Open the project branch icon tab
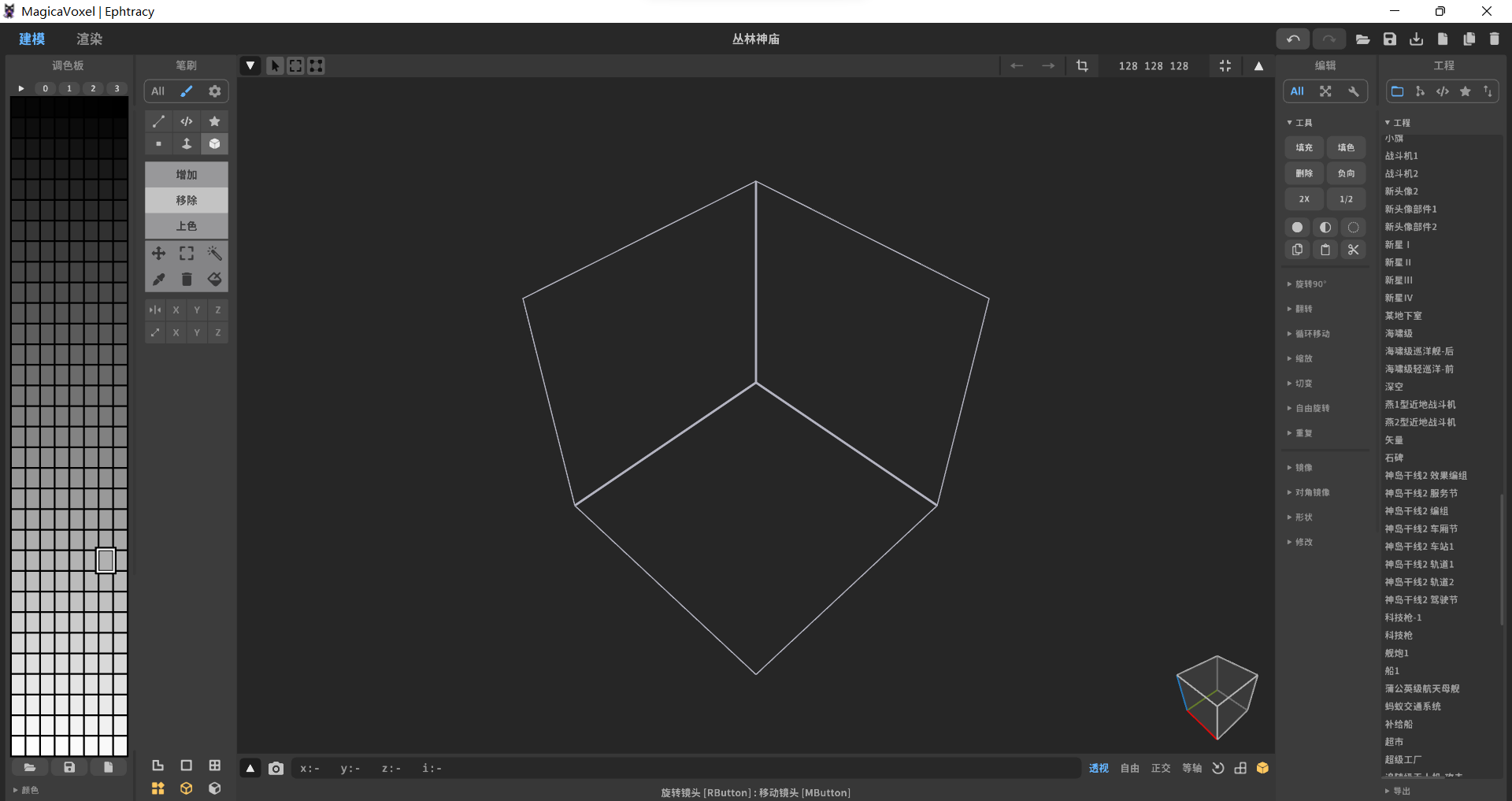 [x=1420, y=91]
